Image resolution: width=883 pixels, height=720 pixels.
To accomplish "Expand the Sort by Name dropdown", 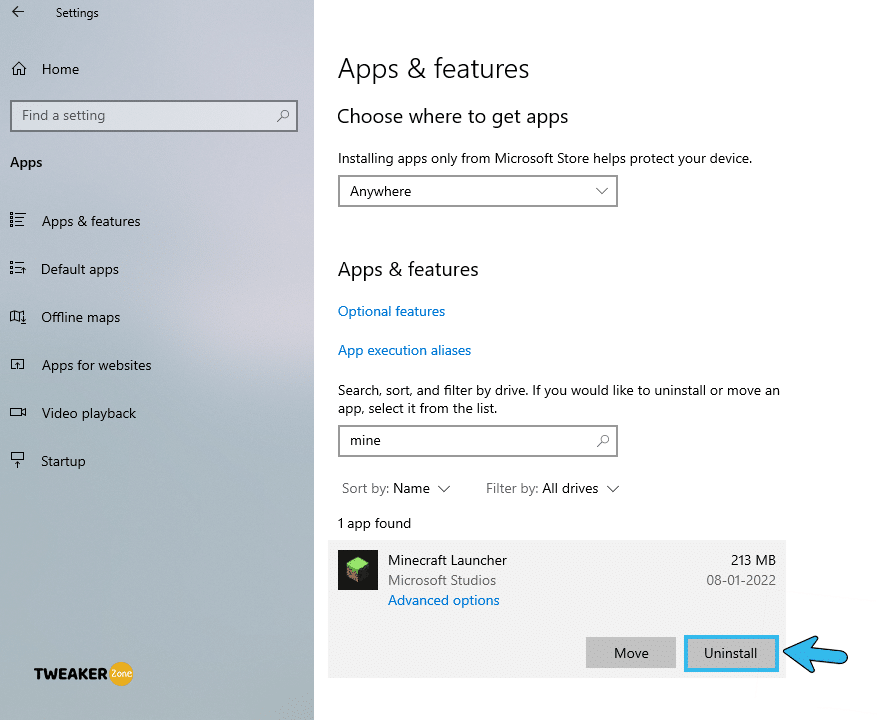I will (x=396, y=488).
